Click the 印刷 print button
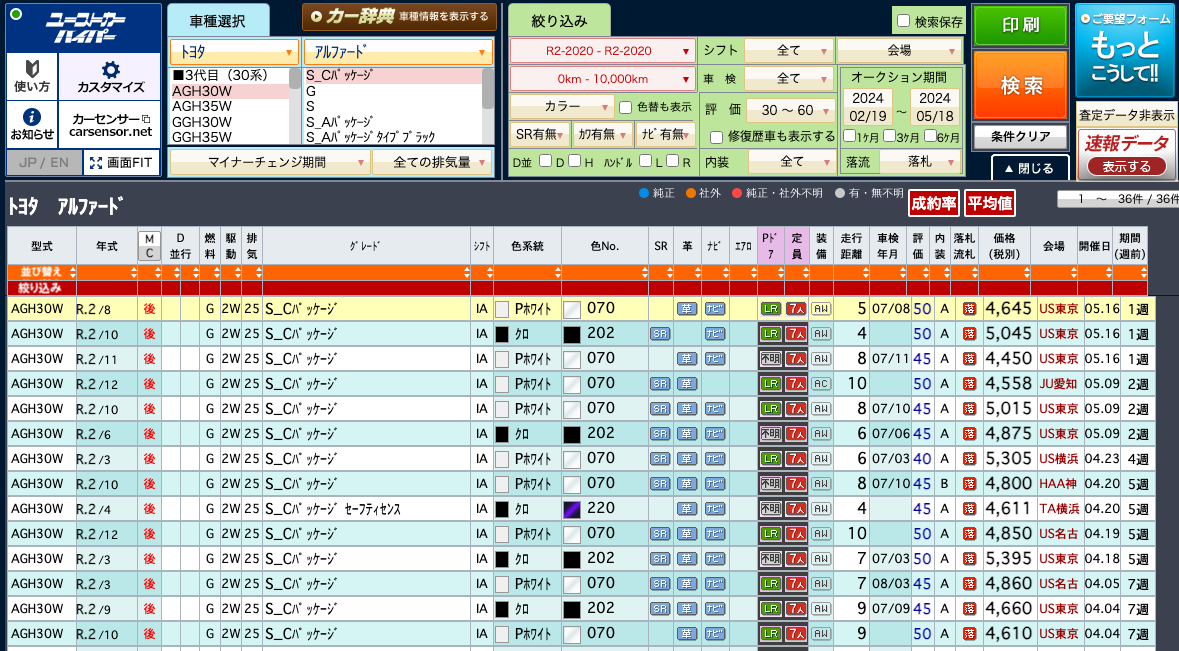Screen dimensions: 1179x651 [1020, 26]
